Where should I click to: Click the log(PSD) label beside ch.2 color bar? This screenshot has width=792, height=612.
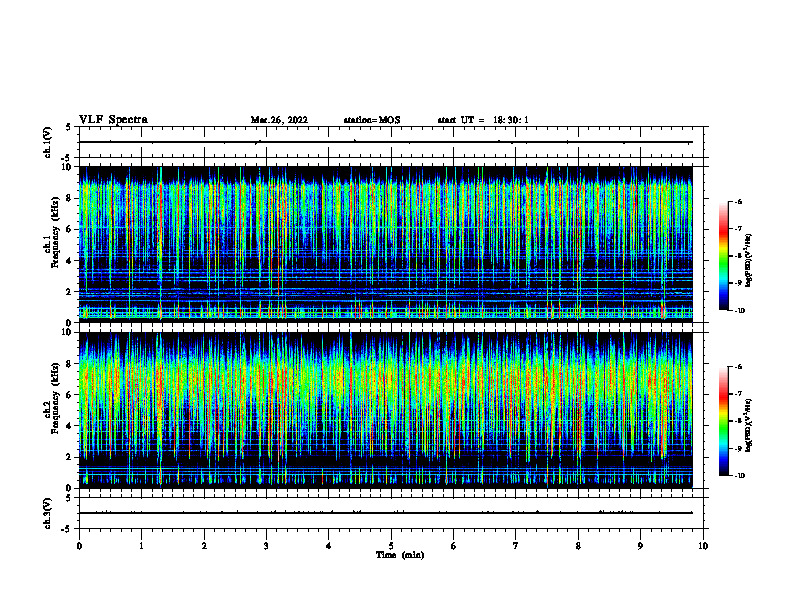[x=749, y=426]
